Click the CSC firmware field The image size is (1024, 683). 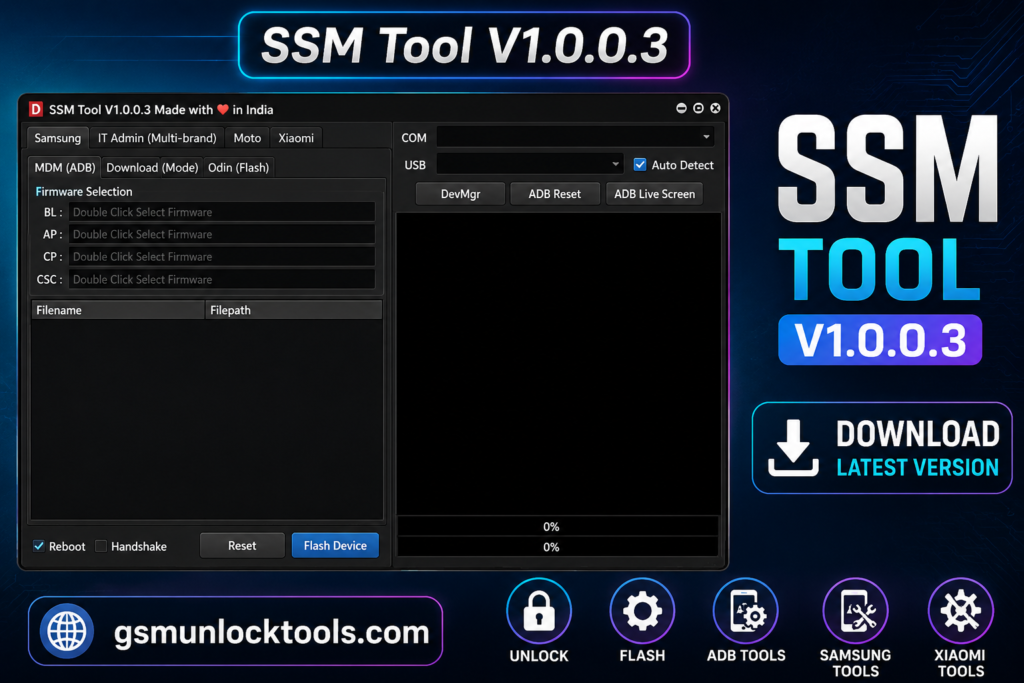(221, 279)
